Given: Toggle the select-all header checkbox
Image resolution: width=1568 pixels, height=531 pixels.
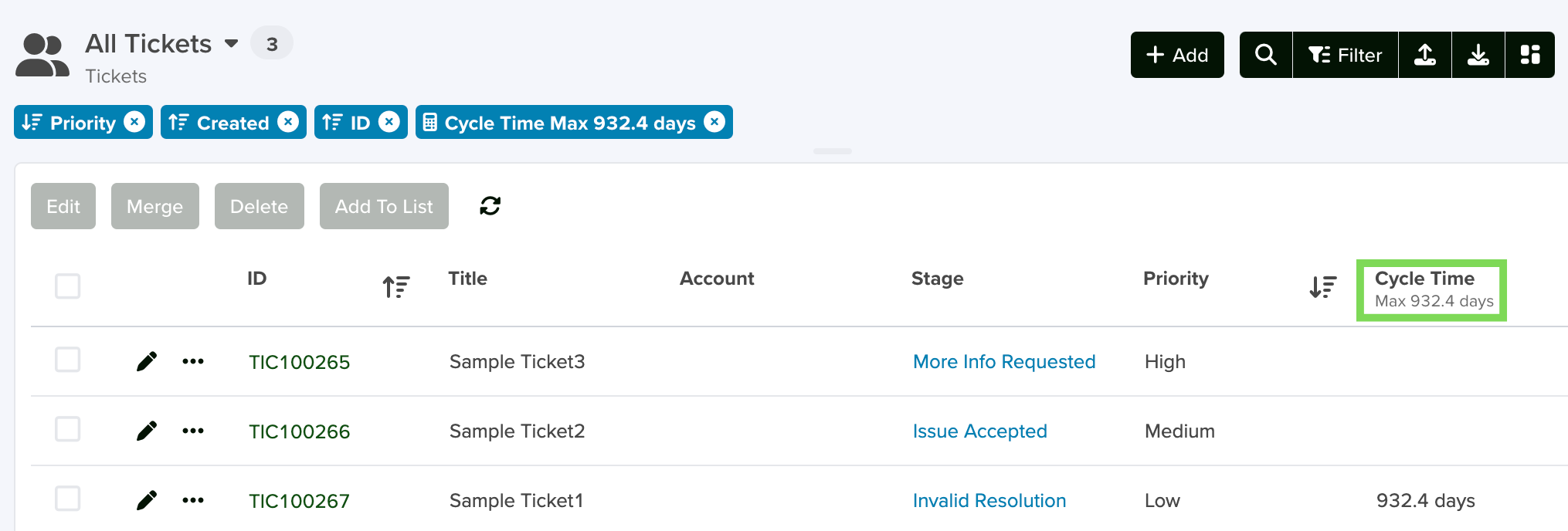Looking at the screenshot, I should pyautogui.click(x=68, y=286).
